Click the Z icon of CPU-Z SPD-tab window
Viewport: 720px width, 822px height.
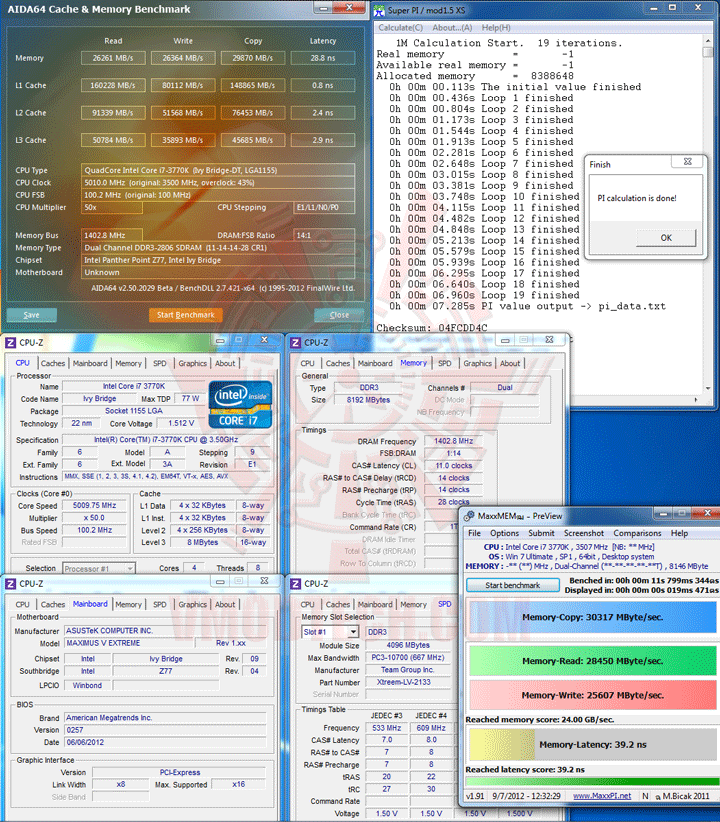pyautogui.click(x=295, y=583)
